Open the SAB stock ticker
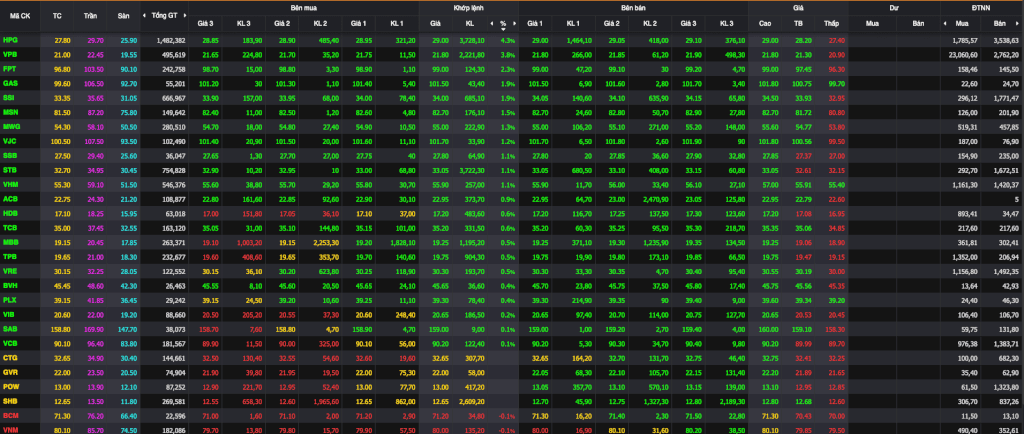The image size is (1024, 434). (10, 328)
